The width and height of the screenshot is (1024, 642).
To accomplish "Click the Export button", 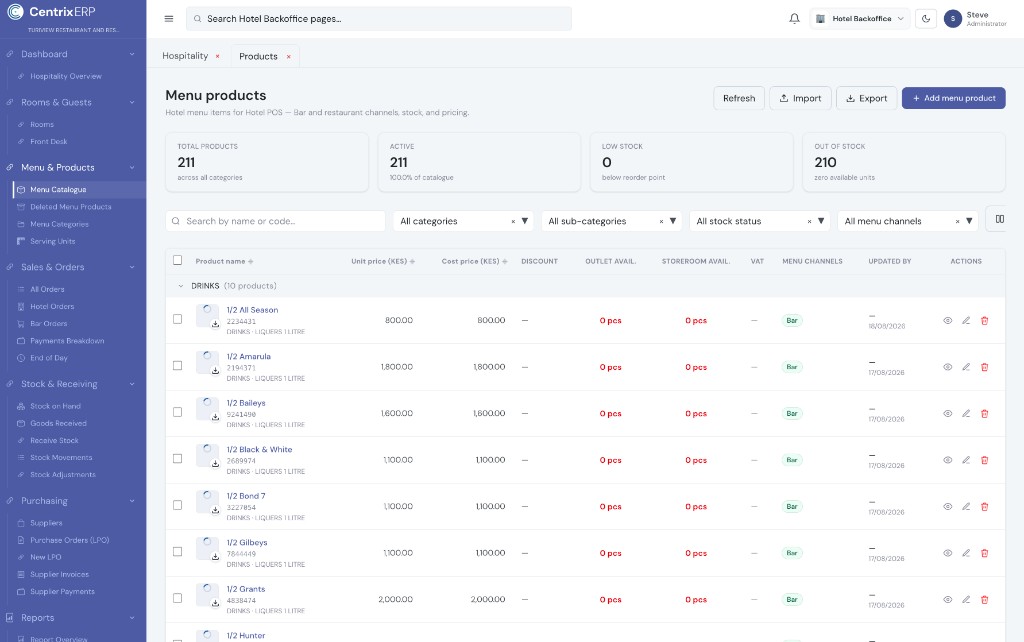I will click(867, 99).
